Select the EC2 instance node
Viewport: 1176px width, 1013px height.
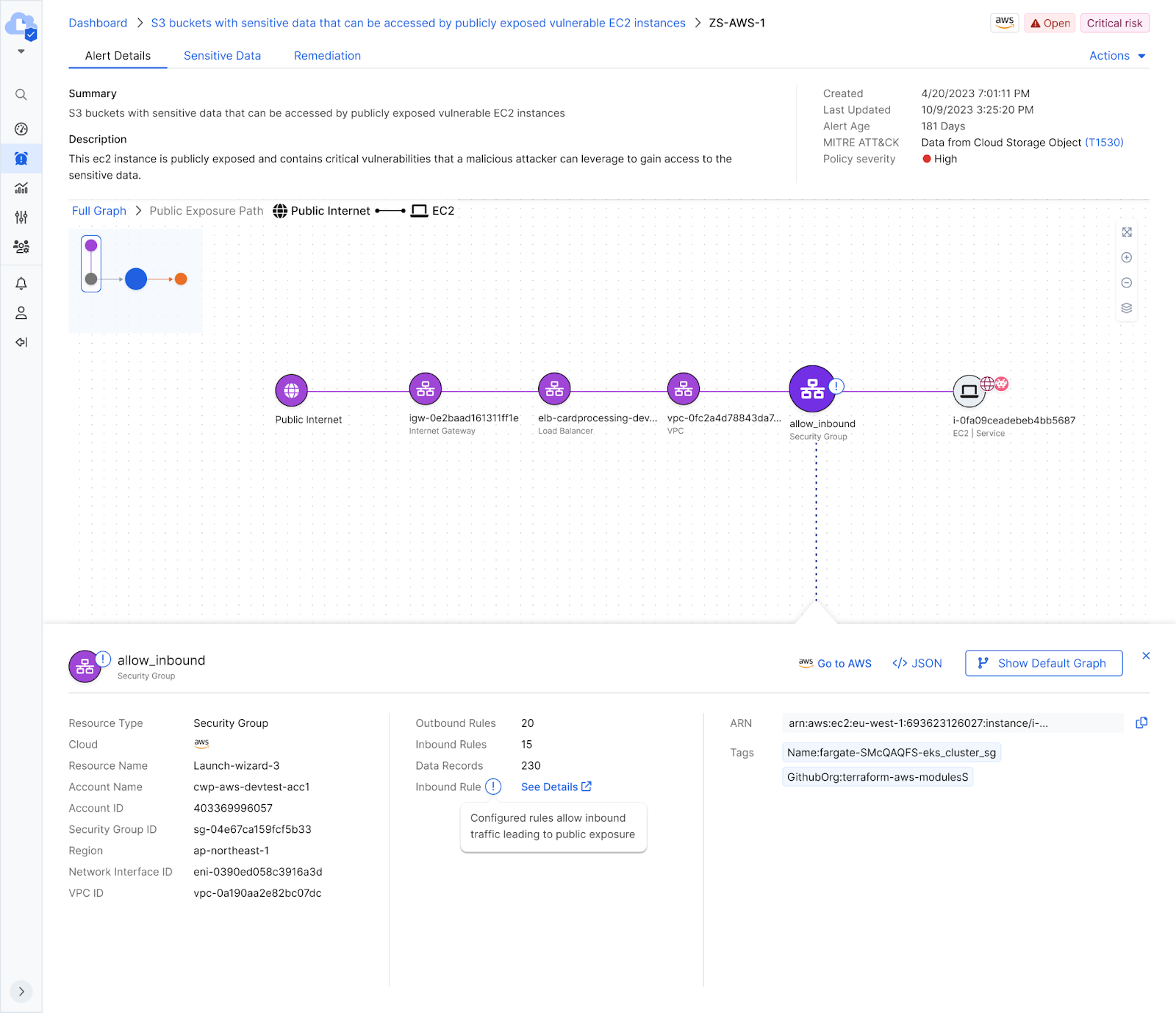tap(969, 391)
